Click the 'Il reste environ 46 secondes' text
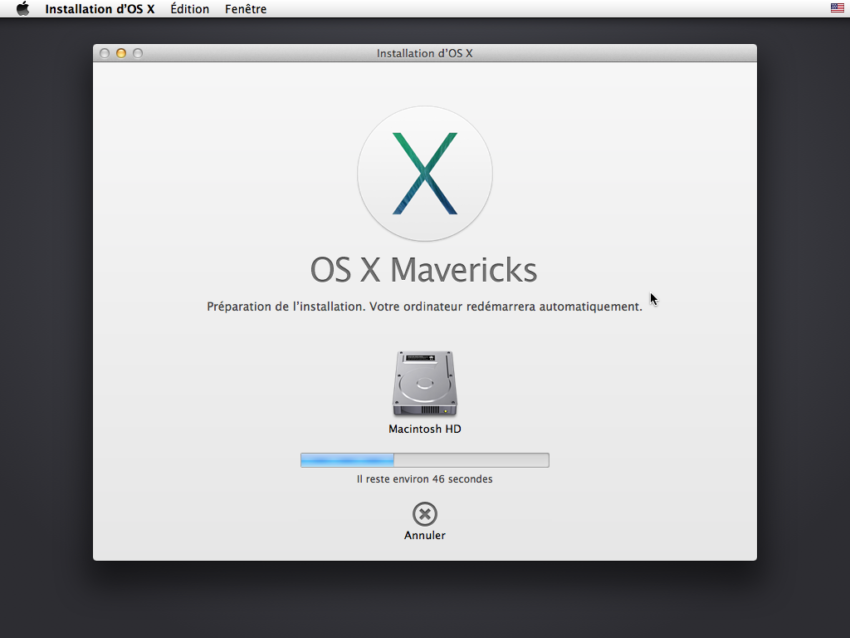This screenshot has width=850, height=638. (424, 479)
